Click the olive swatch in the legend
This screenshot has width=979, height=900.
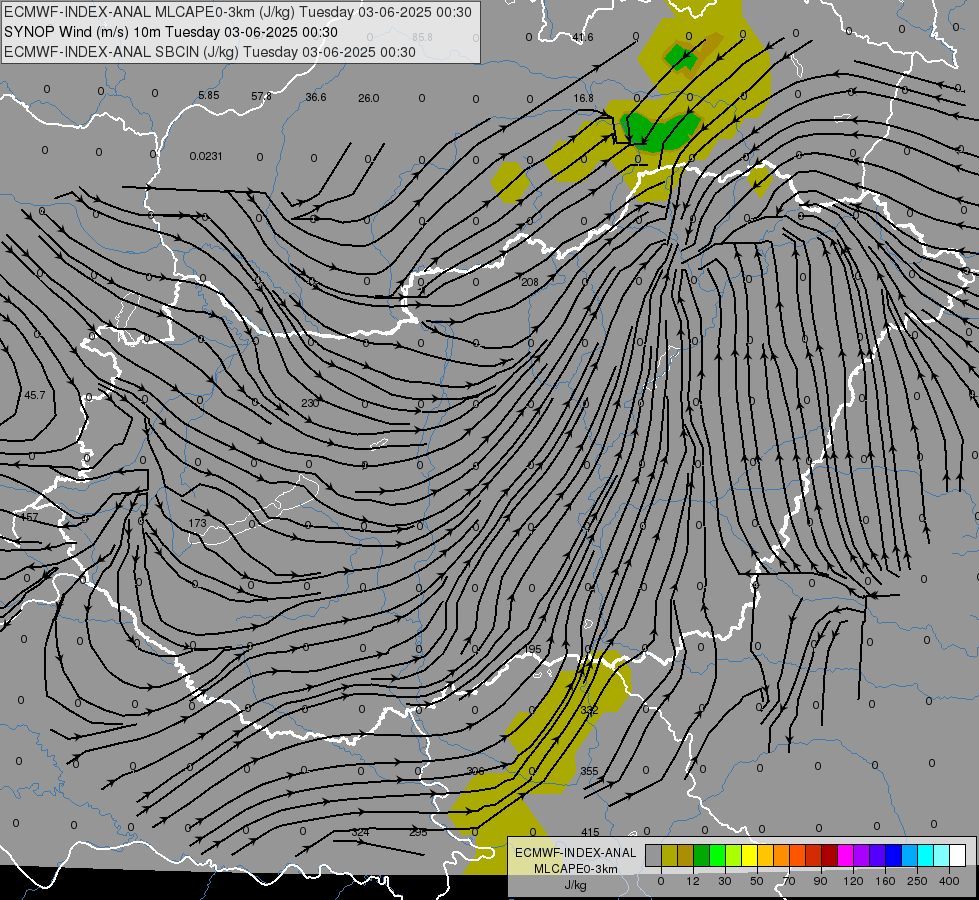[x=669, y=856]
